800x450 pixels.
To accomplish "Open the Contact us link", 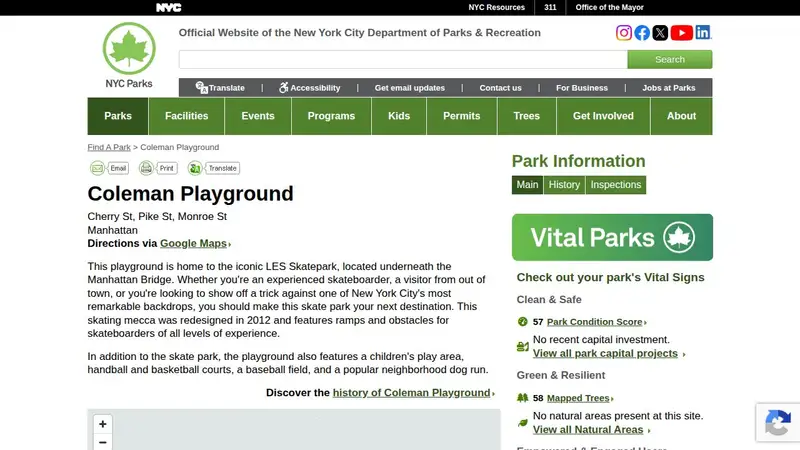I will pyautogui.click(x=501, y=88).
